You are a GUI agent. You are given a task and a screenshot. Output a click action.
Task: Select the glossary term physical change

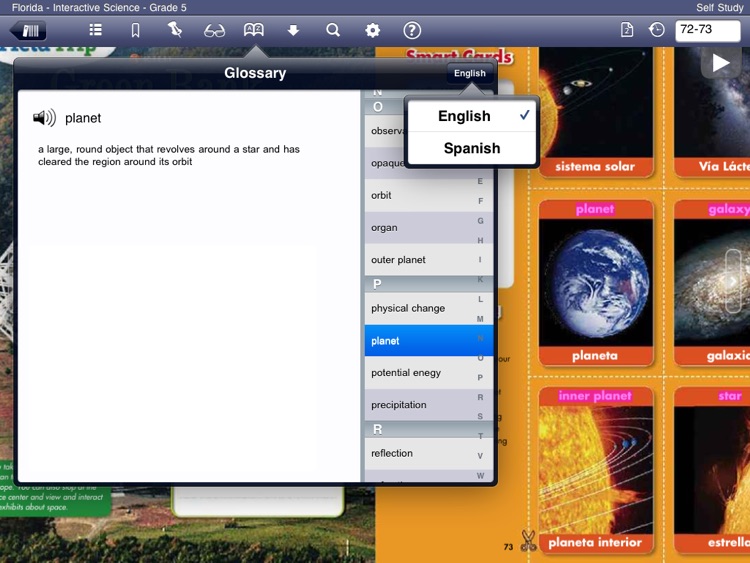(428, 309)
